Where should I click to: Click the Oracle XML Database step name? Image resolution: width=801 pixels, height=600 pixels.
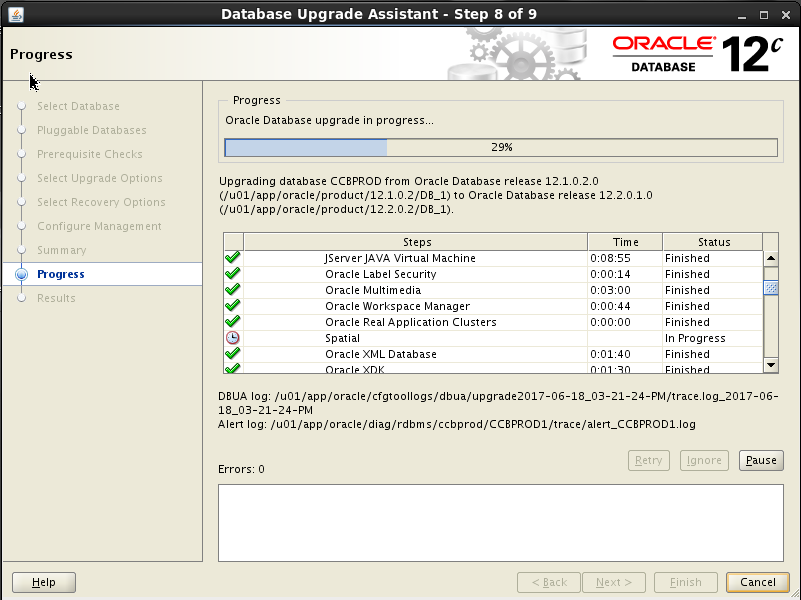(381, 354)
